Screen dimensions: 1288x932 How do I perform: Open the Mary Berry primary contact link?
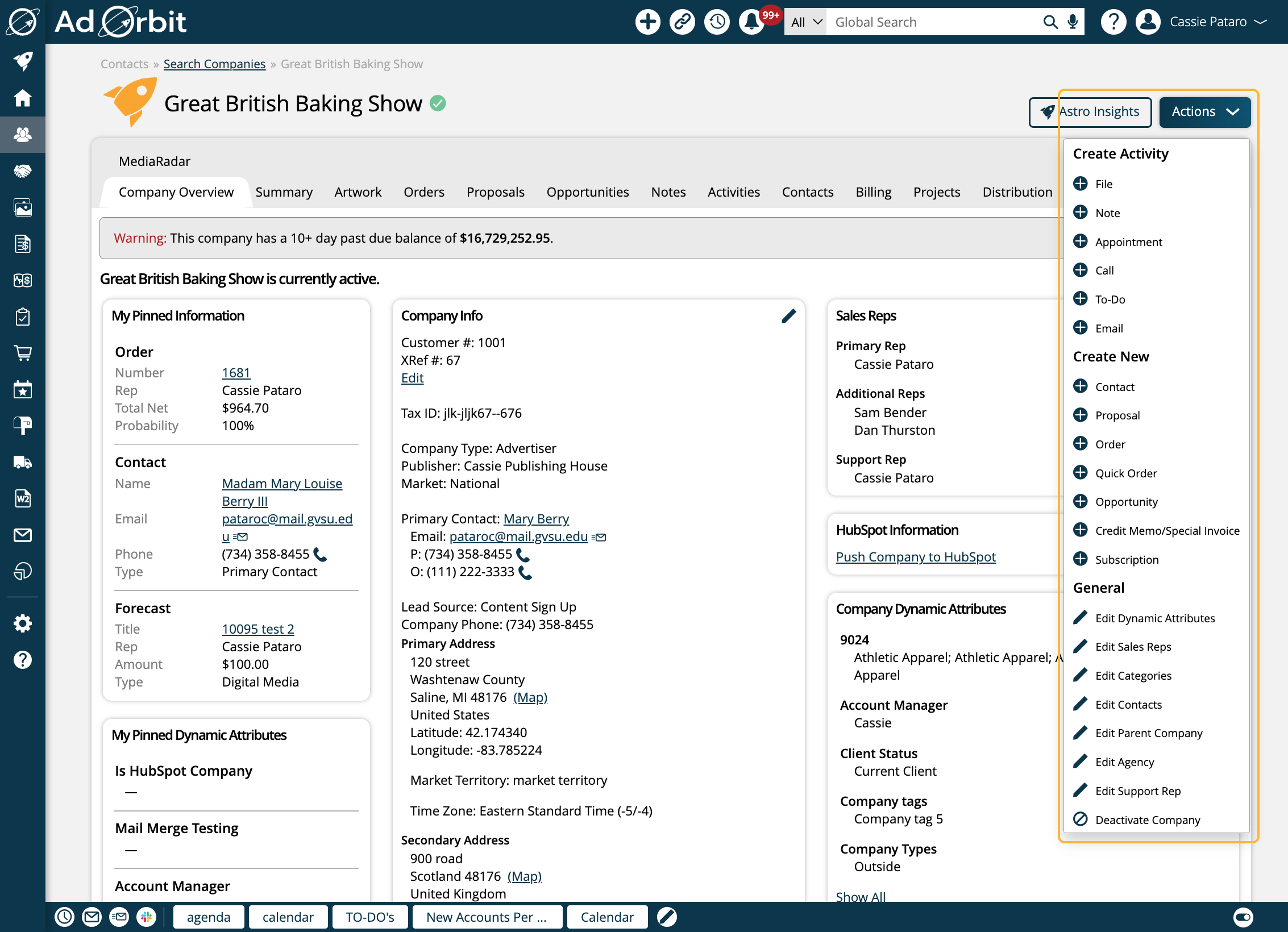pyautogui.click(x=536, y=519)
